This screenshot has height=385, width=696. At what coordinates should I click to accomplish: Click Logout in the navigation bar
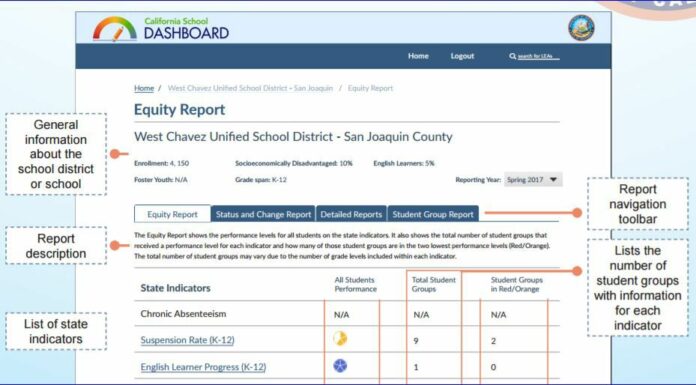pos(462,56)
